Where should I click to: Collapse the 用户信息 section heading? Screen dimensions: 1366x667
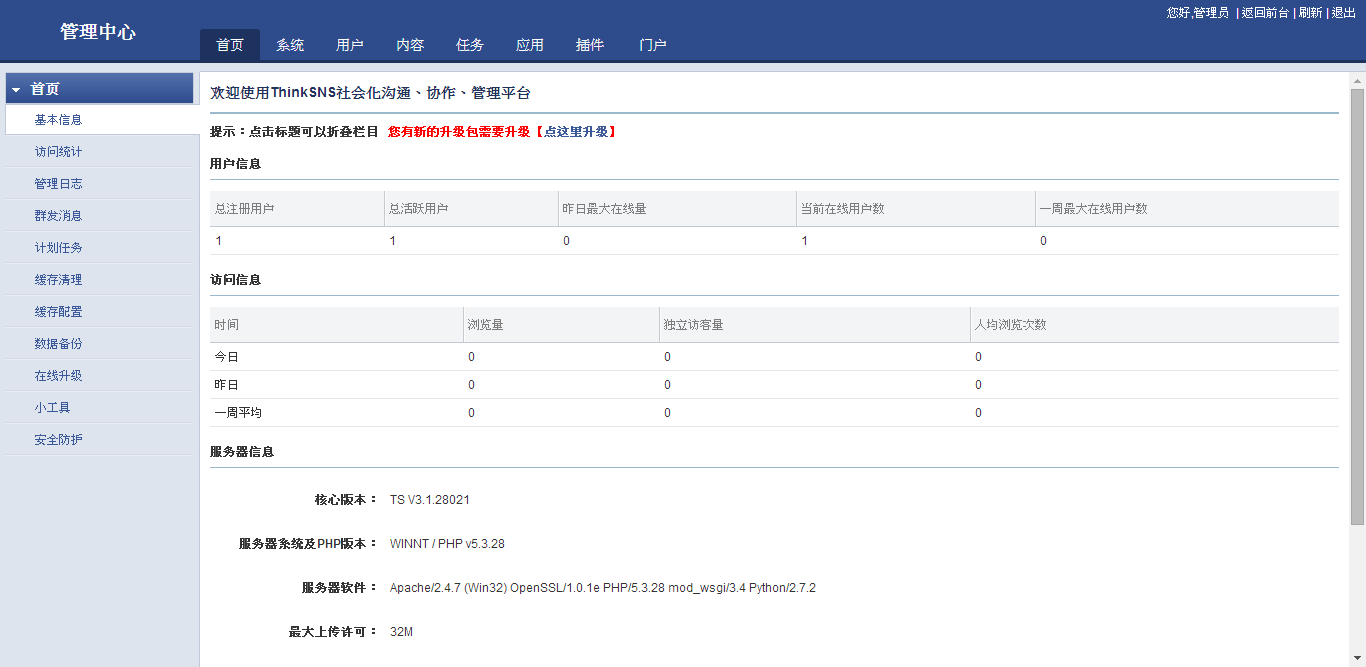click(x=235, y=163)
